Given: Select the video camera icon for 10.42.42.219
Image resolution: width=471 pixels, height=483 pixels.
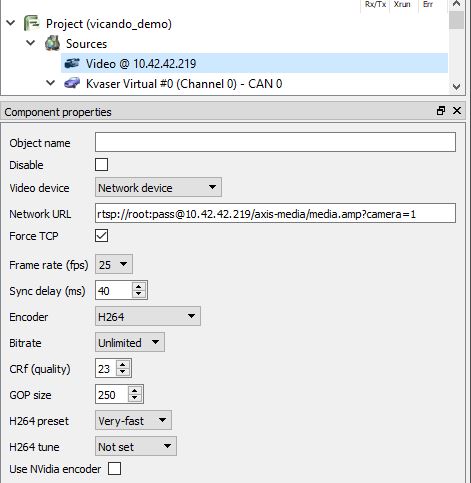Looking at the screenshot, I should pyautogui.click(x=72, y=63).
